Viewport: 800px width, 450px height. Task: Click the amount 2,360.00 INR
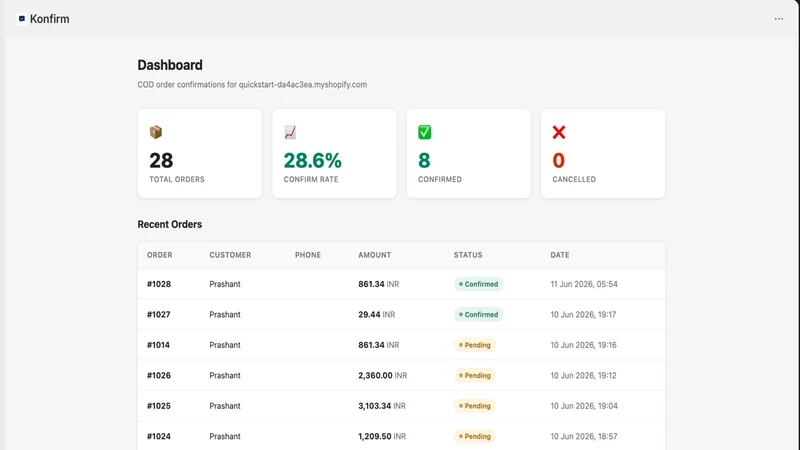[383, 376]
